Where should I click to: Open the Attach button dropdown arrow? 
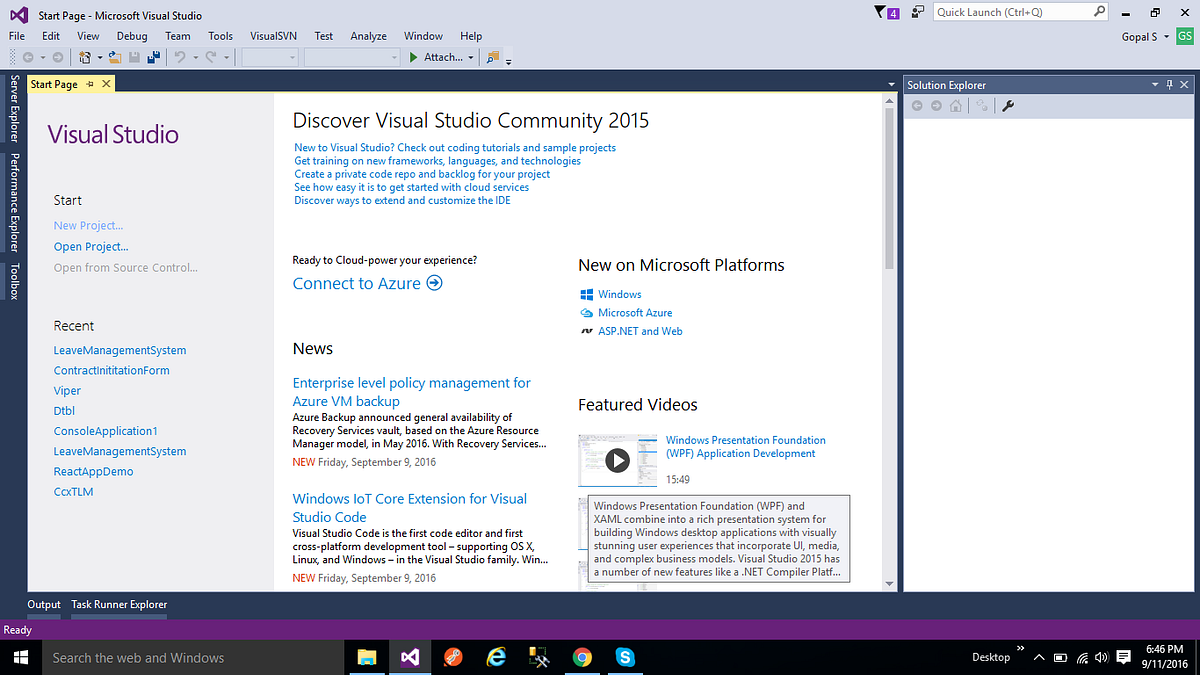pos(471,58)
